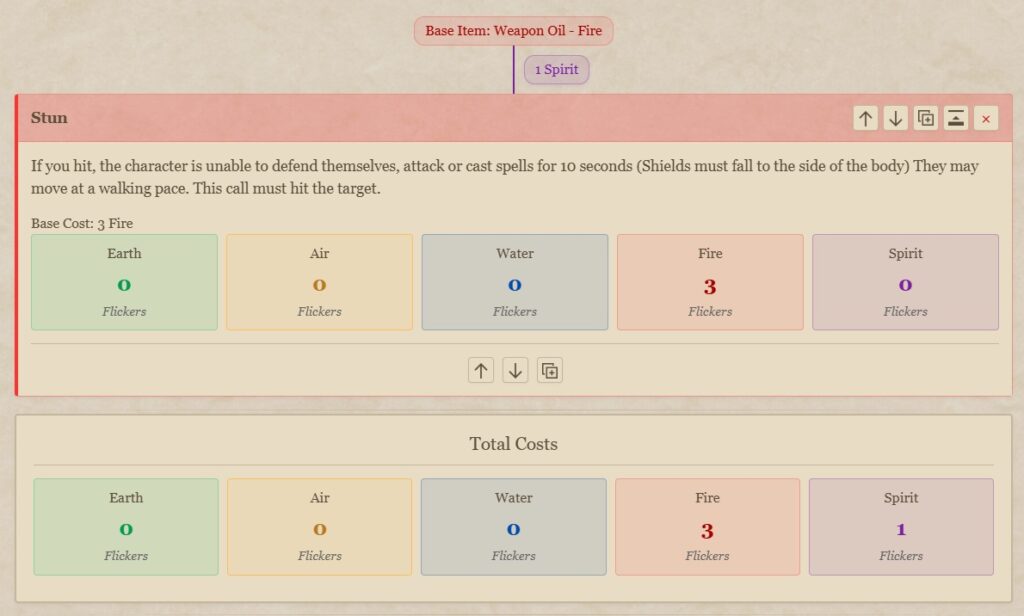This screenshot has height=616, width=1024.
Task: Click the Stun card title
Action: coord(50,118)
